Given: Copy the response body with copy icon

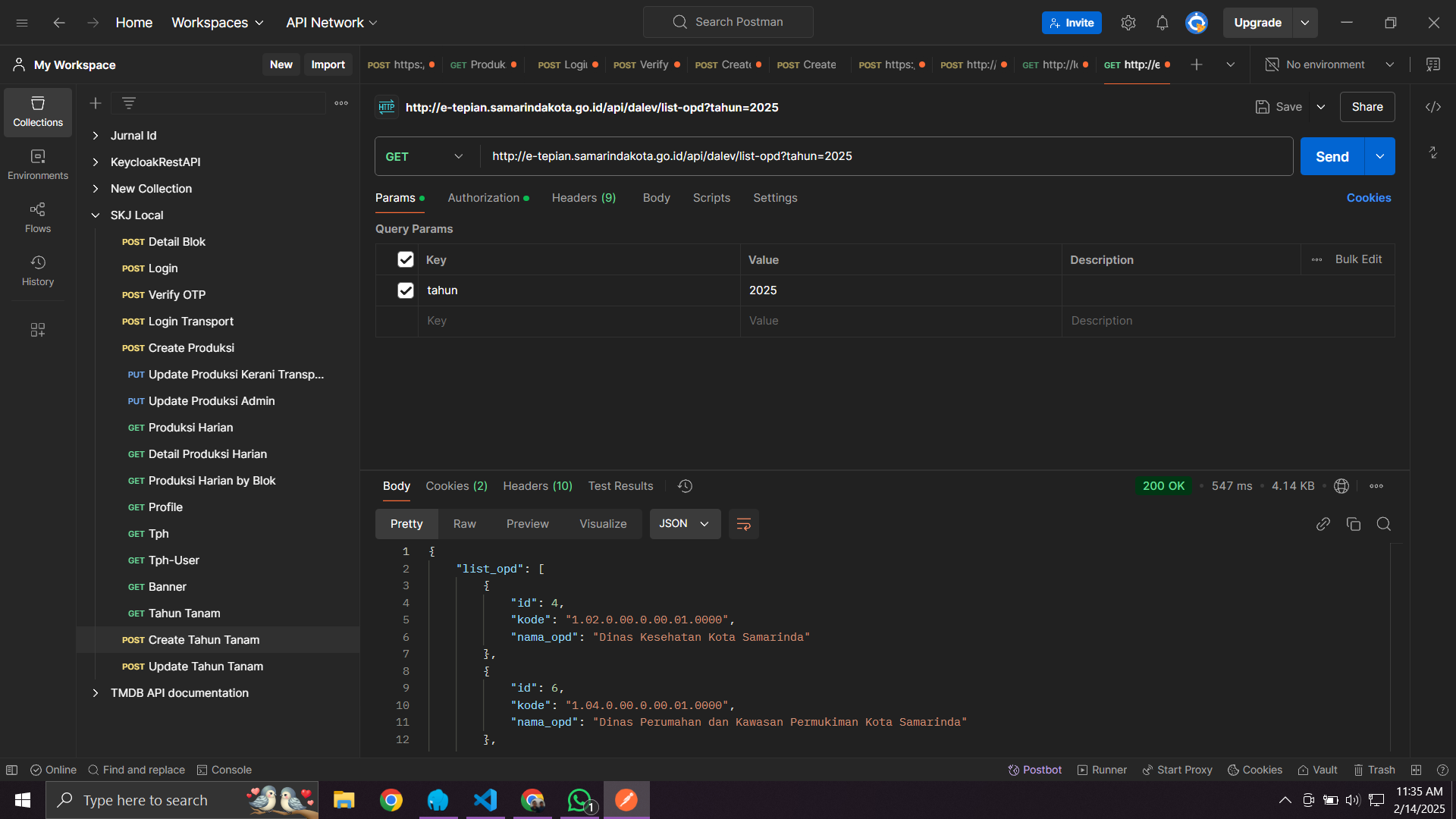Looking at the screenshot, I should [x=1353, y=524].
